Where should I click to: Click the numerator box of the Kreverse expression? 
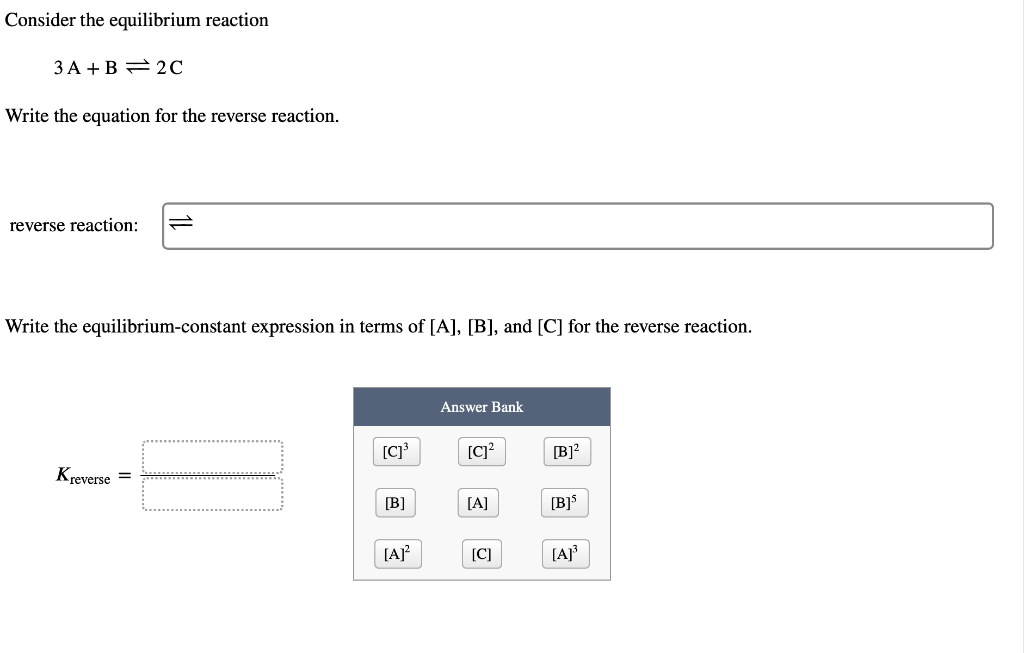pyautogui.click(x=212, y=457)
